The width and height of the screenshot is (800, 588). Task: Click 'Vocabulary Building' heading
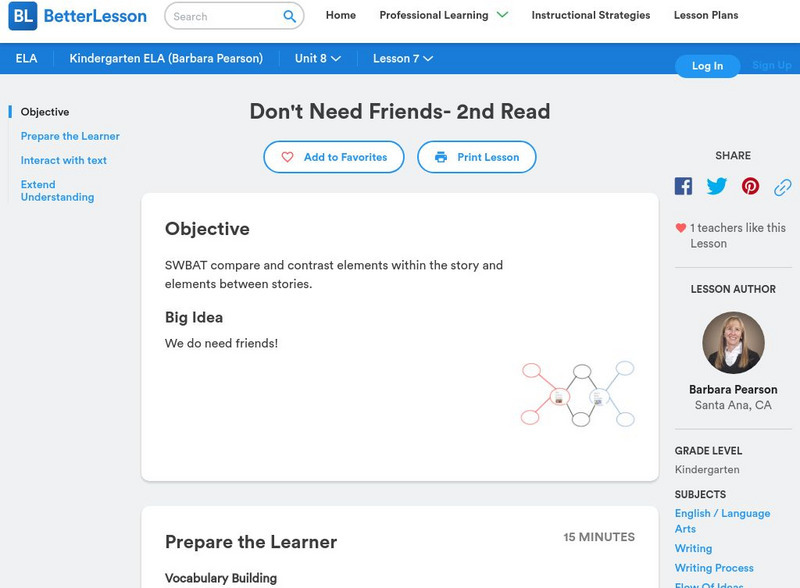[221, 578]
